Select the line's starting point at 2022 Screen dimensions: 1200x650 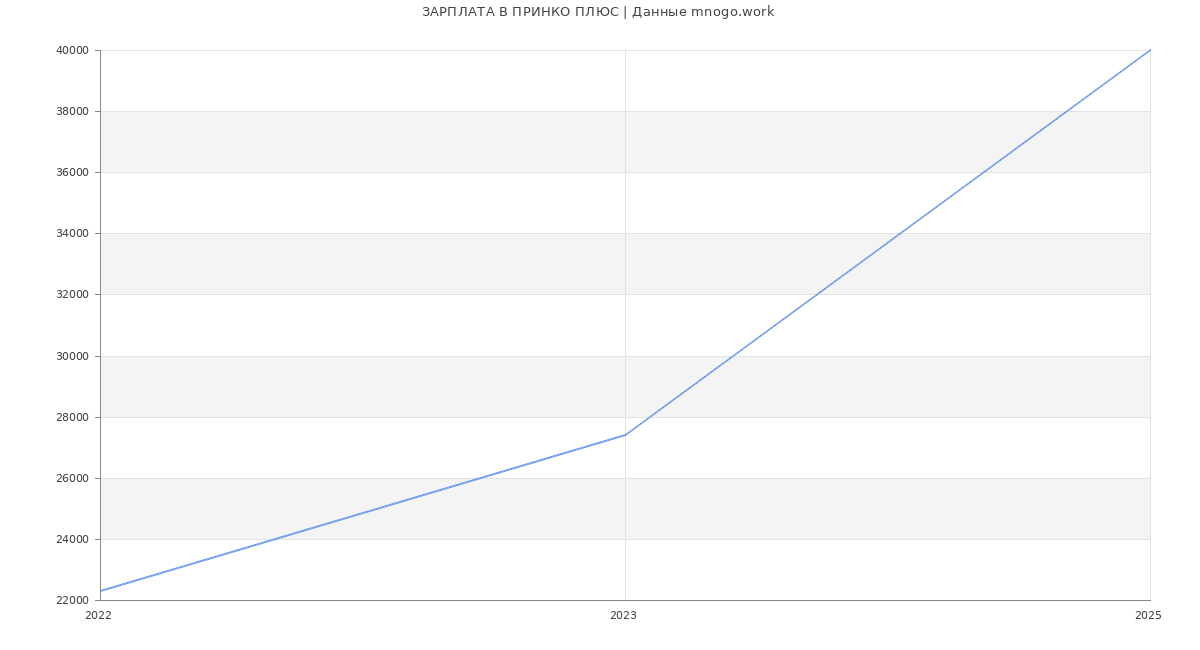101,591
